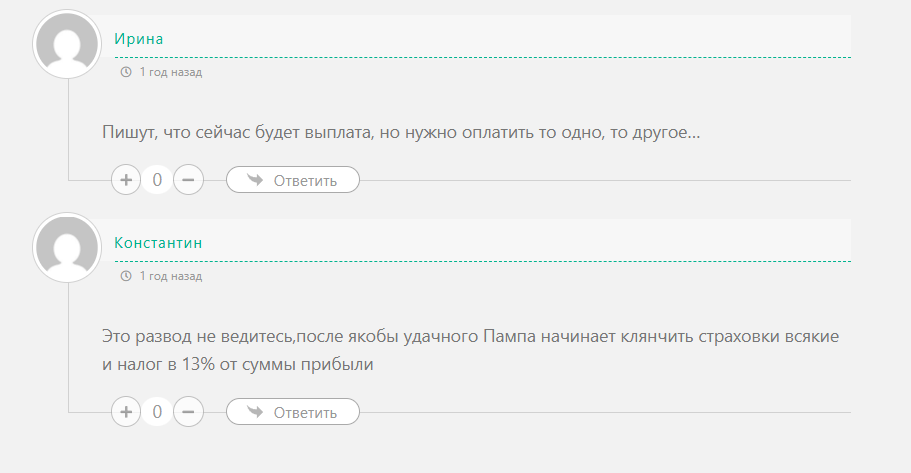Click Константин's avatar placeholder image
This screenshot has height=473, width=911.
coord(67,248)
